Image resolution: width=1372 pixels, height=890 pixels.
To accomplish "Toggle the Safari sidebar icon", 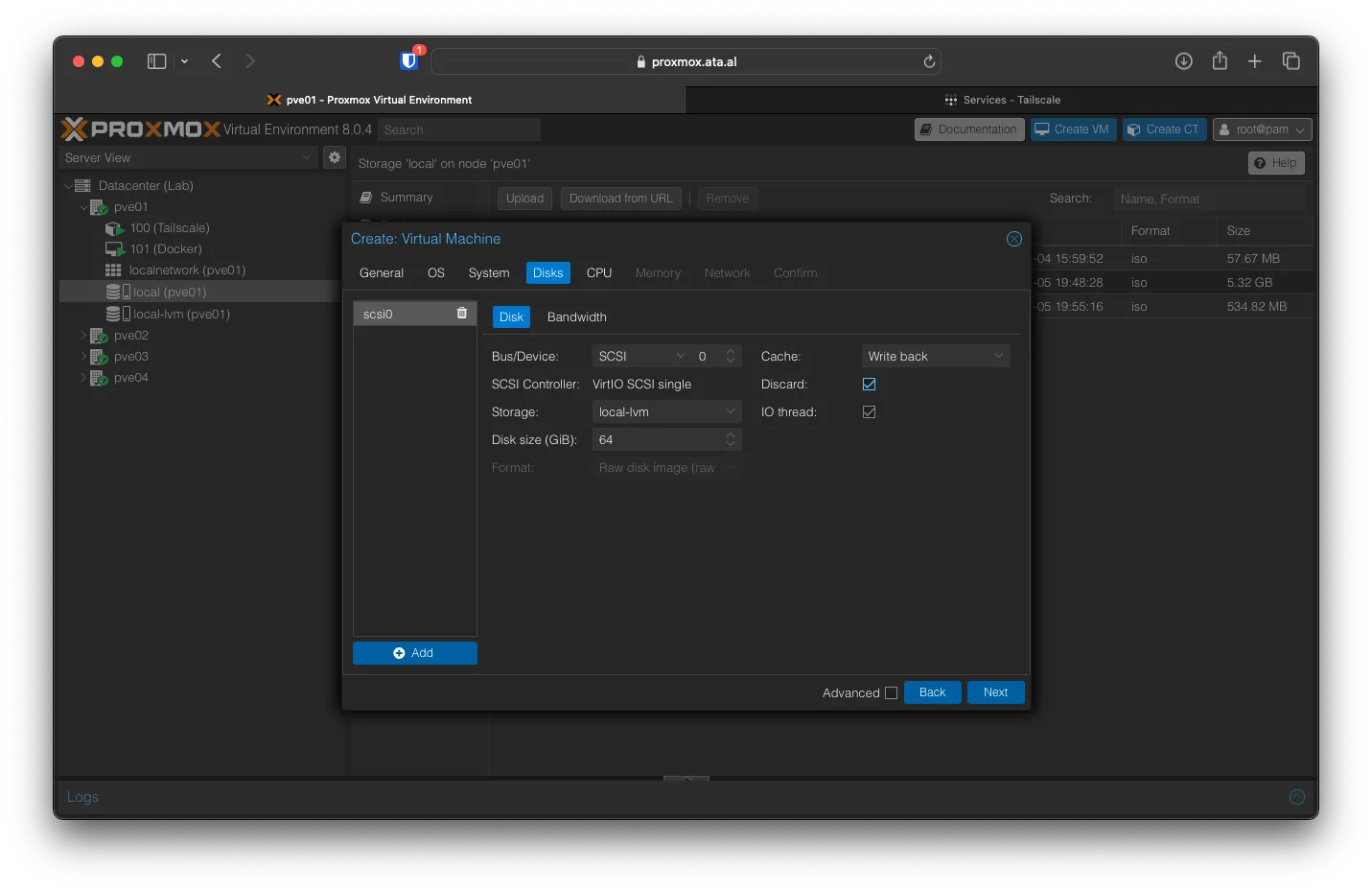I will pos(157,61).
